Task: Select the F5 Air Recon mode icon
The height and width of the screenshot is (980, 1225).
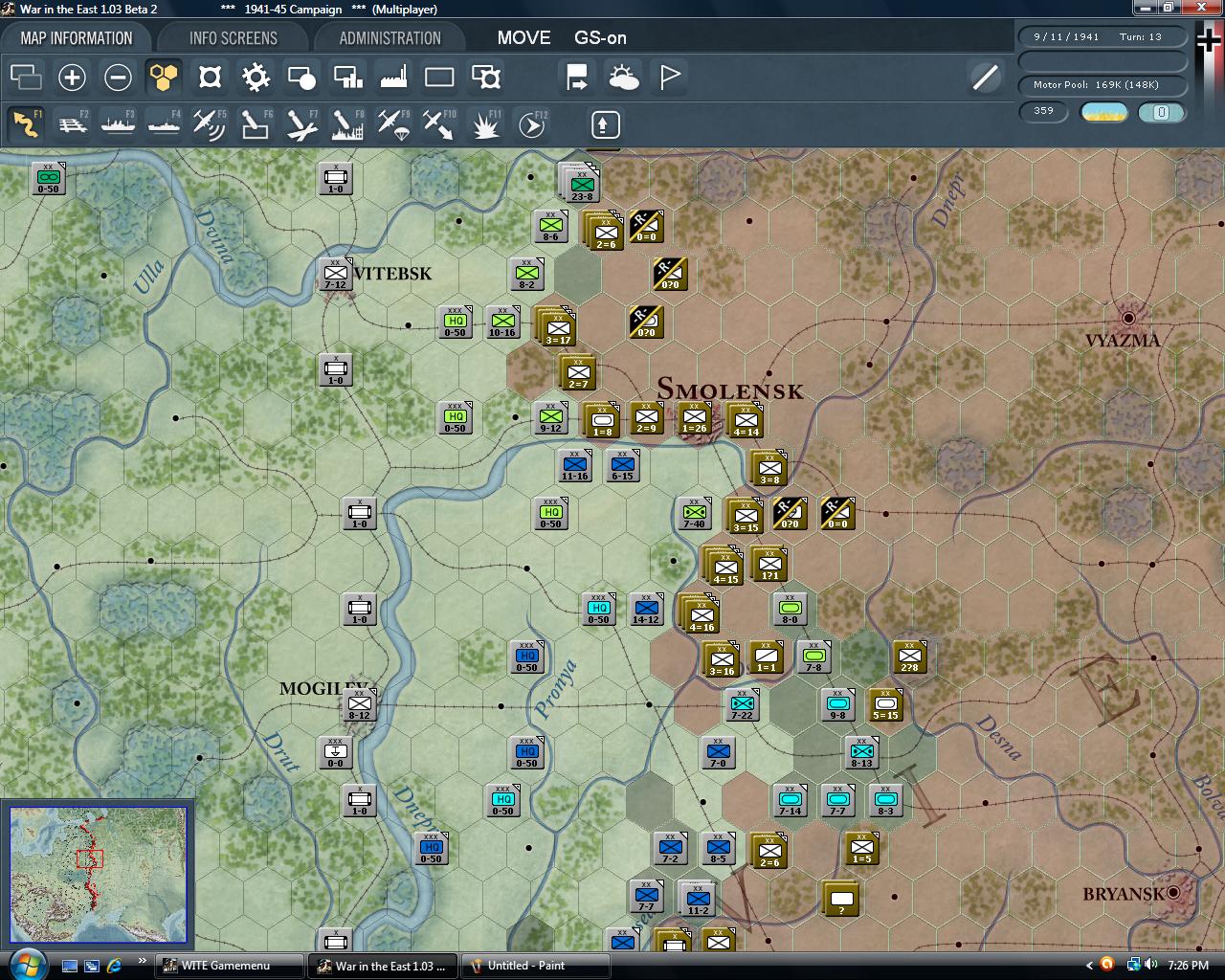Action: [x=210, y=124]
